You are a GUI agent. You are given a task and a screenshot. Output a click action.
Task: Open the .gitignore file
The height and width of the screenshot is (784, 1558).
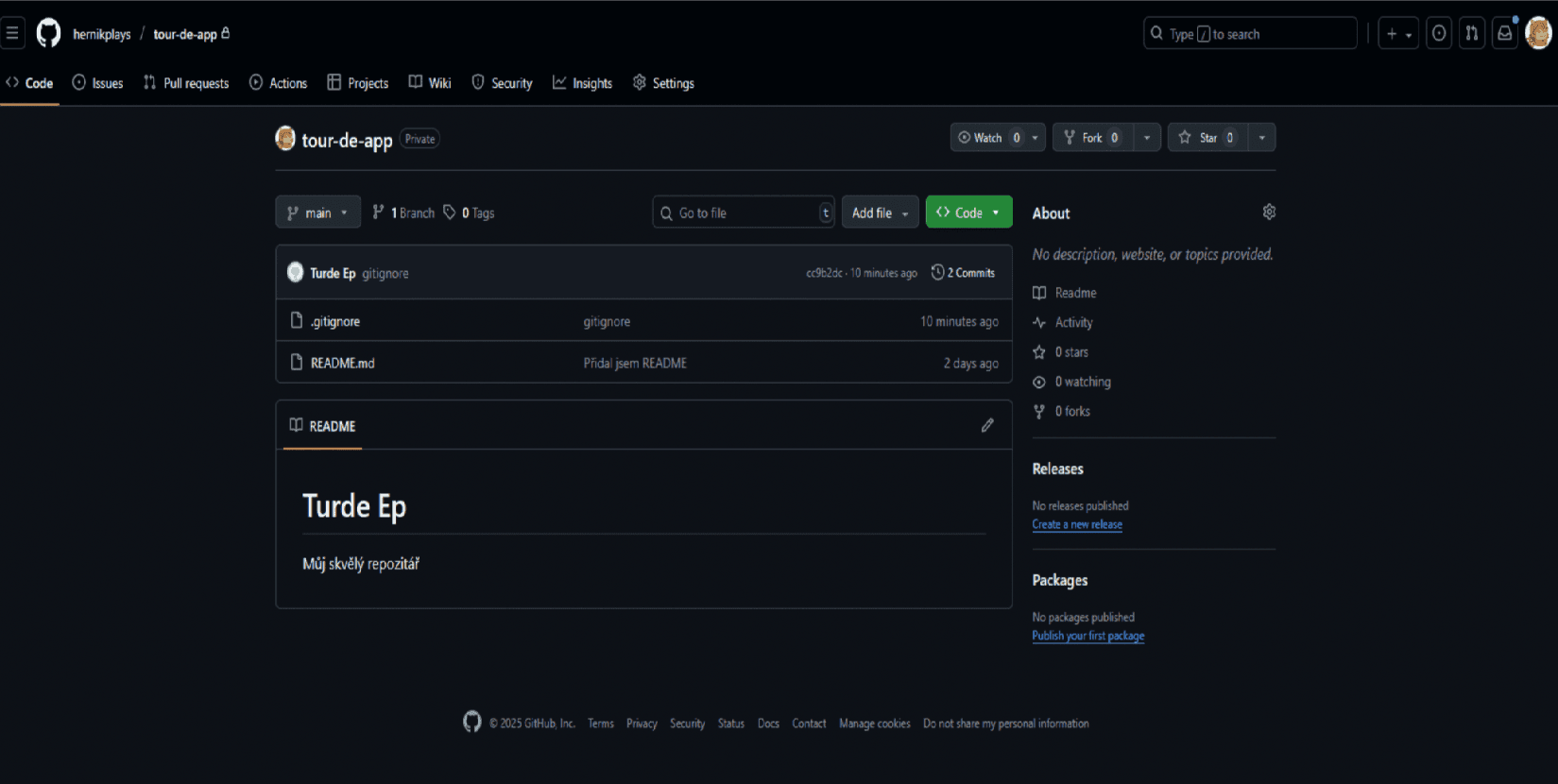pos(335,322)
